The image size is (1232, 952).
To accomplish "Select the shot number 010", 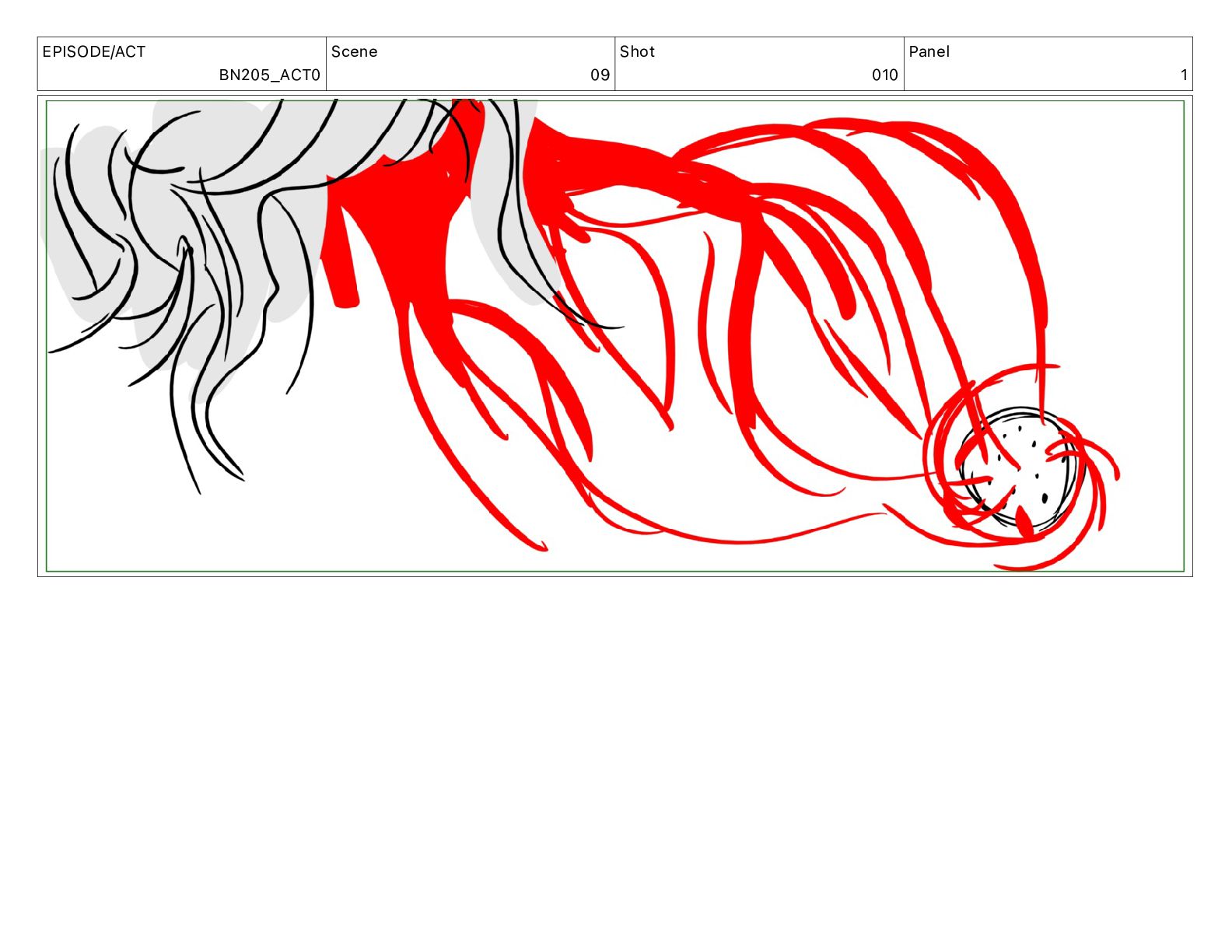I will 884,75.
